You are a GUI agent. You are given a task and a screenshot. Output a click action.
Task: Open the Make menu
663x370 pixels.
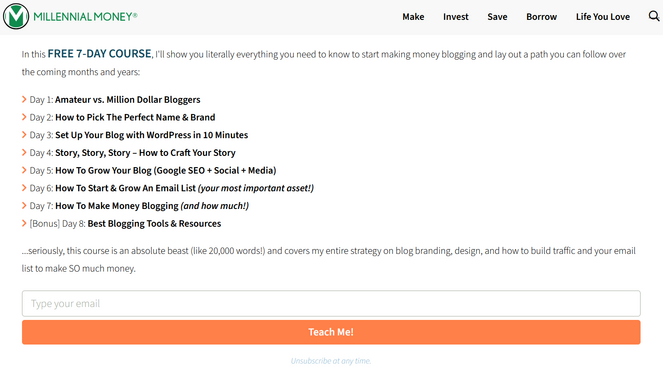(413, 17)
